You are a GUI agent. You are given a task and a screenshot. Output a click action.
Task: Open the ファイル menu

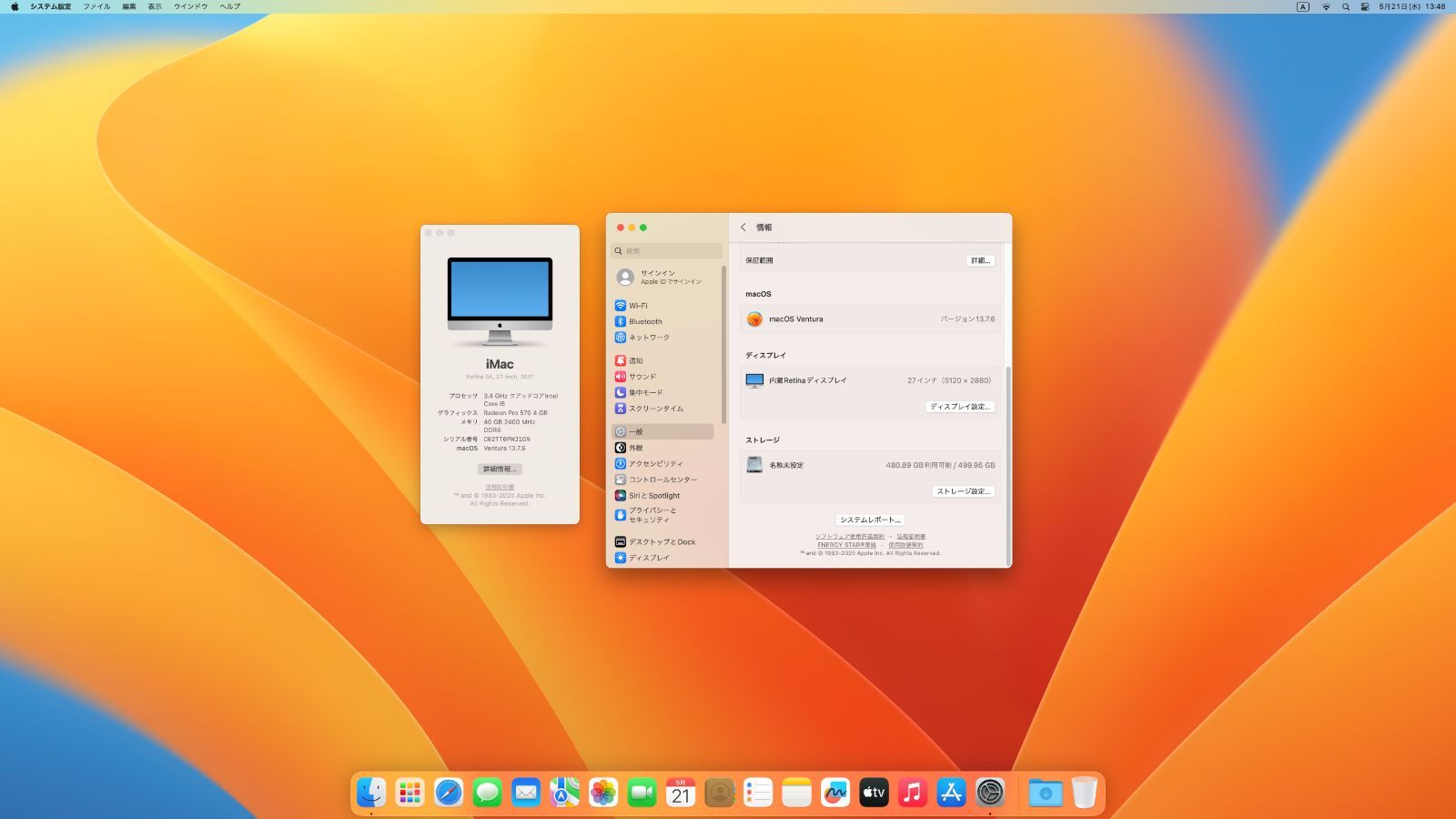coord(96,6)
